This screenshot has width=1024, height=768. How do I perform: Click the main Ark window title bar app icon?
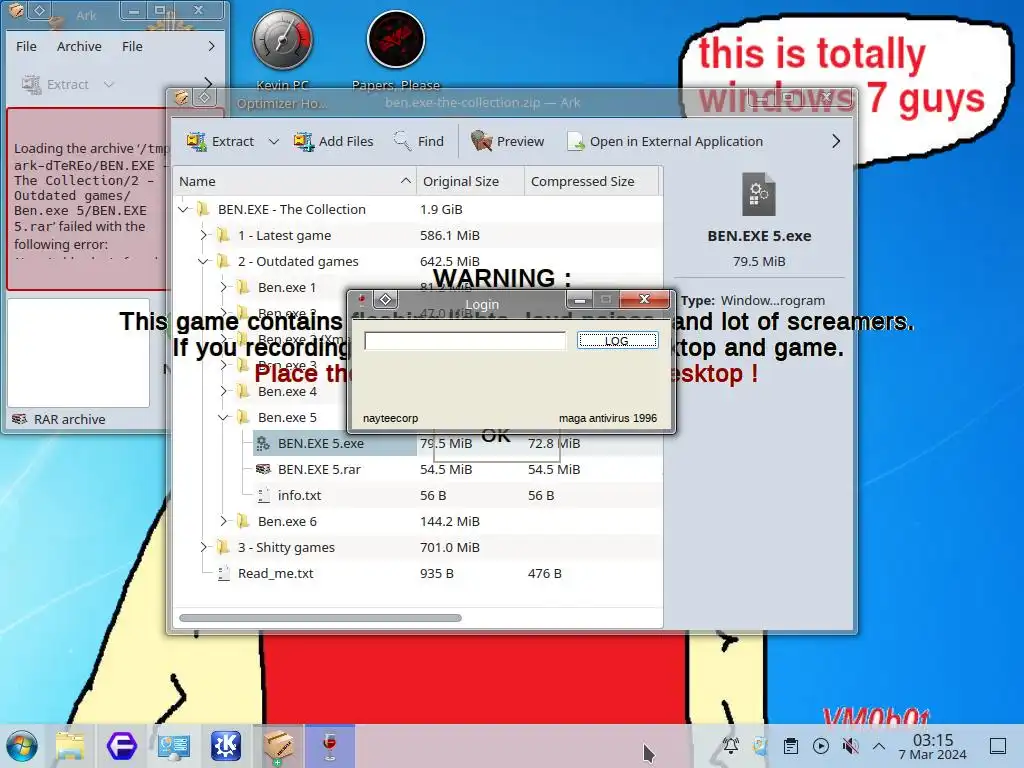coord(181,98)
